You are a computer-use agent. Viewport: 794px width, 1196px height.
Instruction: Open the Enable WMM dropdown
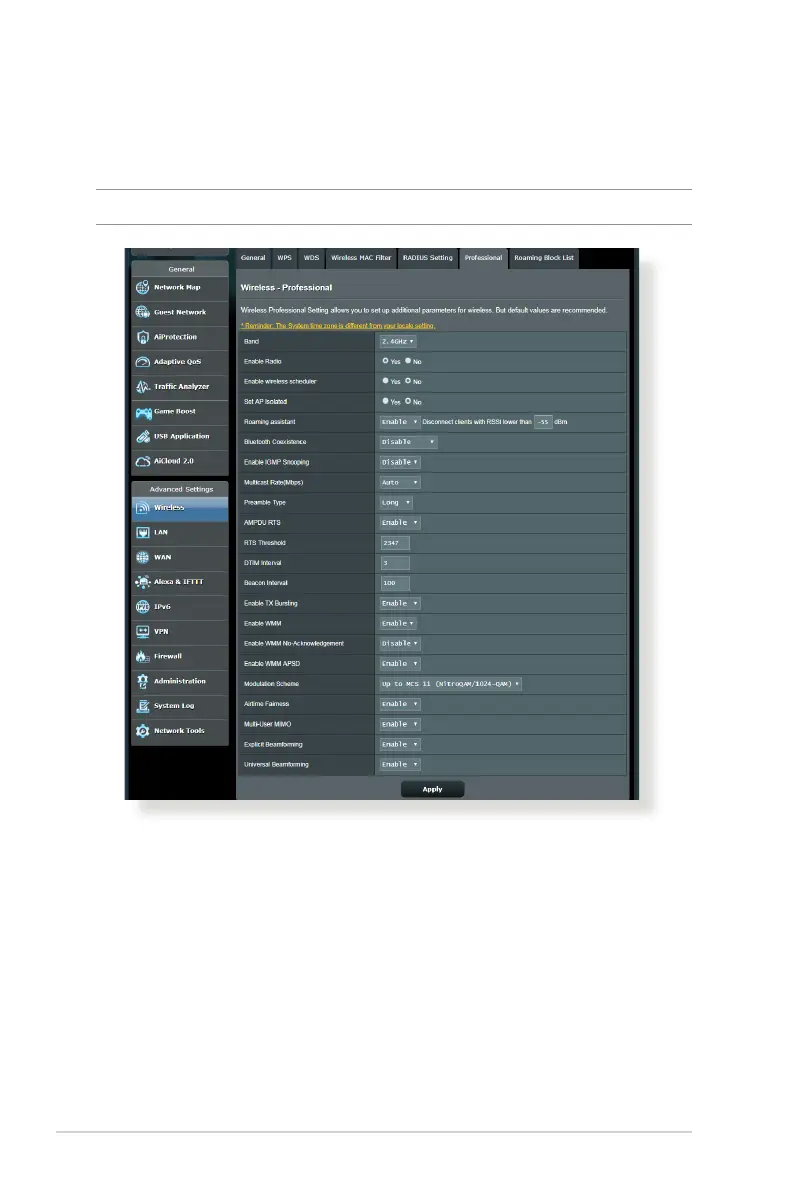click(398, 623)
